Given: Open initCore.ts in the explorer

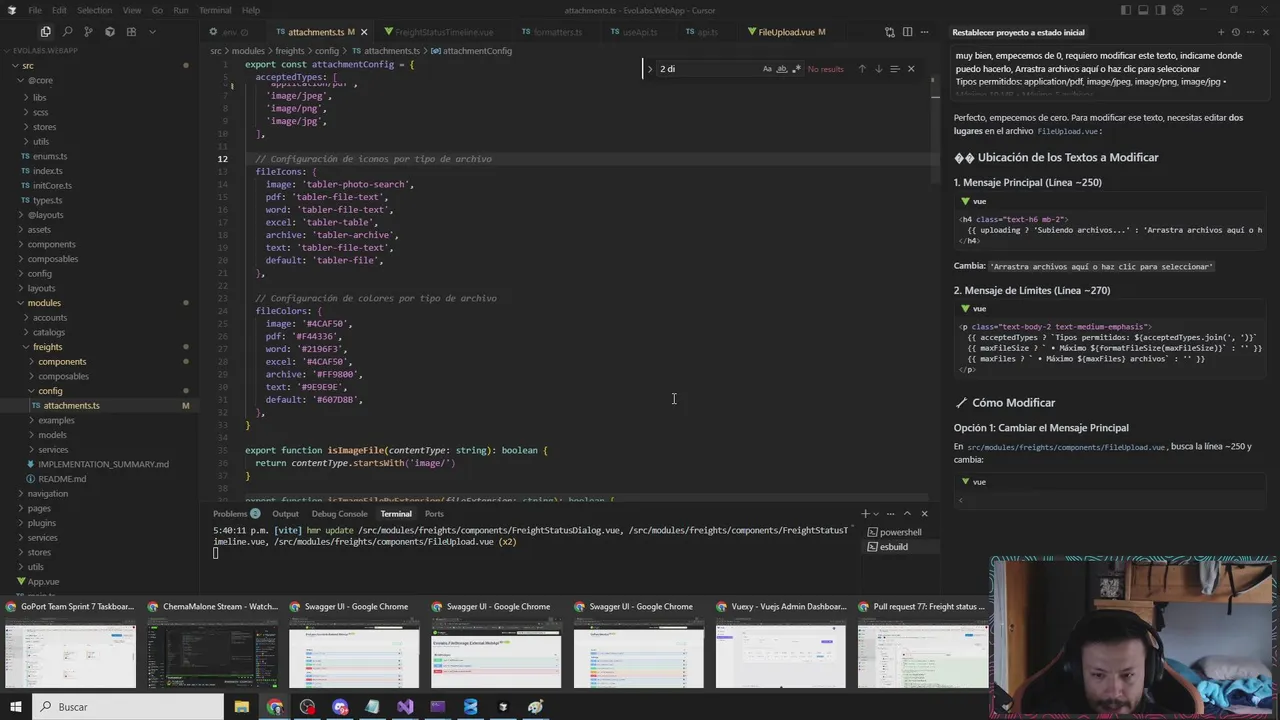Looking at the screenshot, I should [x=52, y=186].
